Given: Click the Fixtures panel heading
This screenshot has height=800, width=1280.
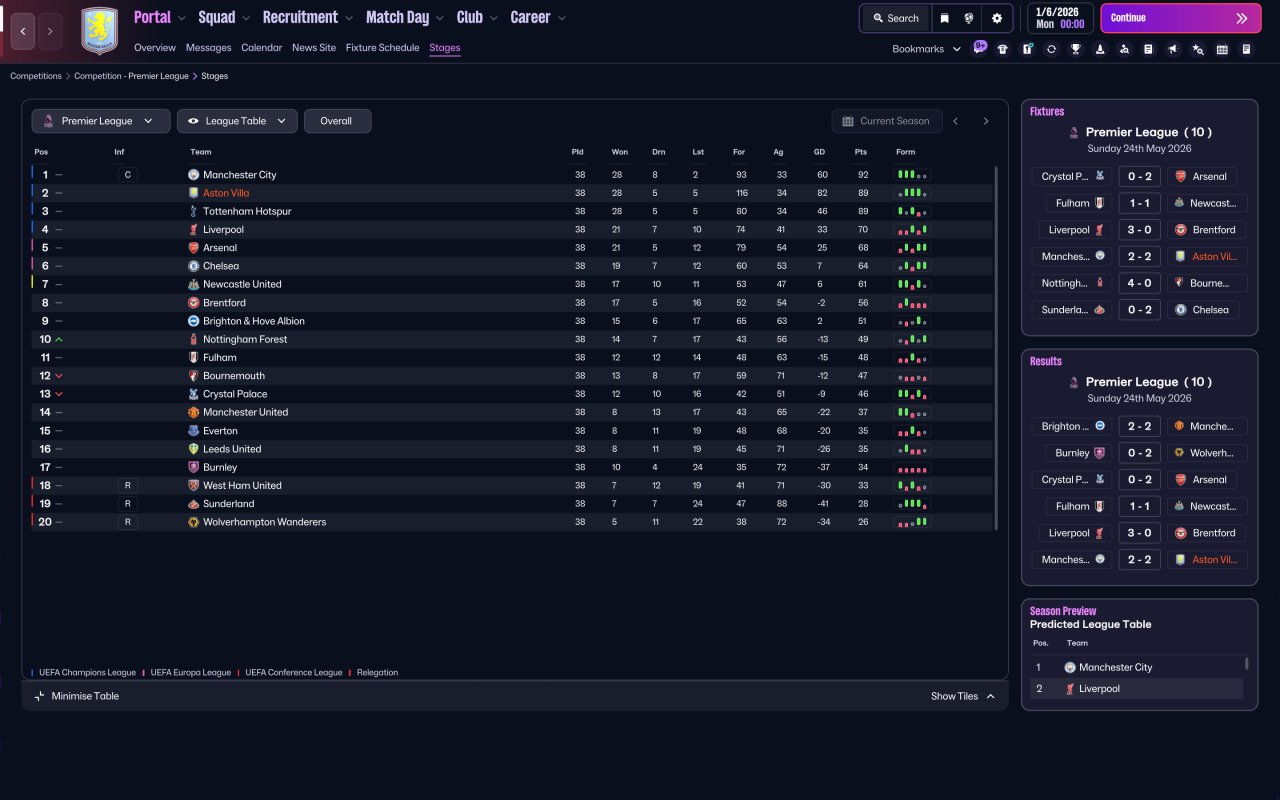Looking at the screenshot, I should click(1047, 111).
